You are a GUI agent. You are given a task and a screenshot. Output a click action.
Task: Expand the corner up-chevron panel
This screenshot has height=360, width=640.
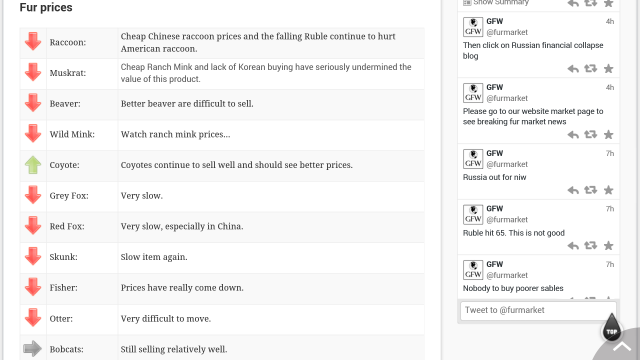click(622, 347)
